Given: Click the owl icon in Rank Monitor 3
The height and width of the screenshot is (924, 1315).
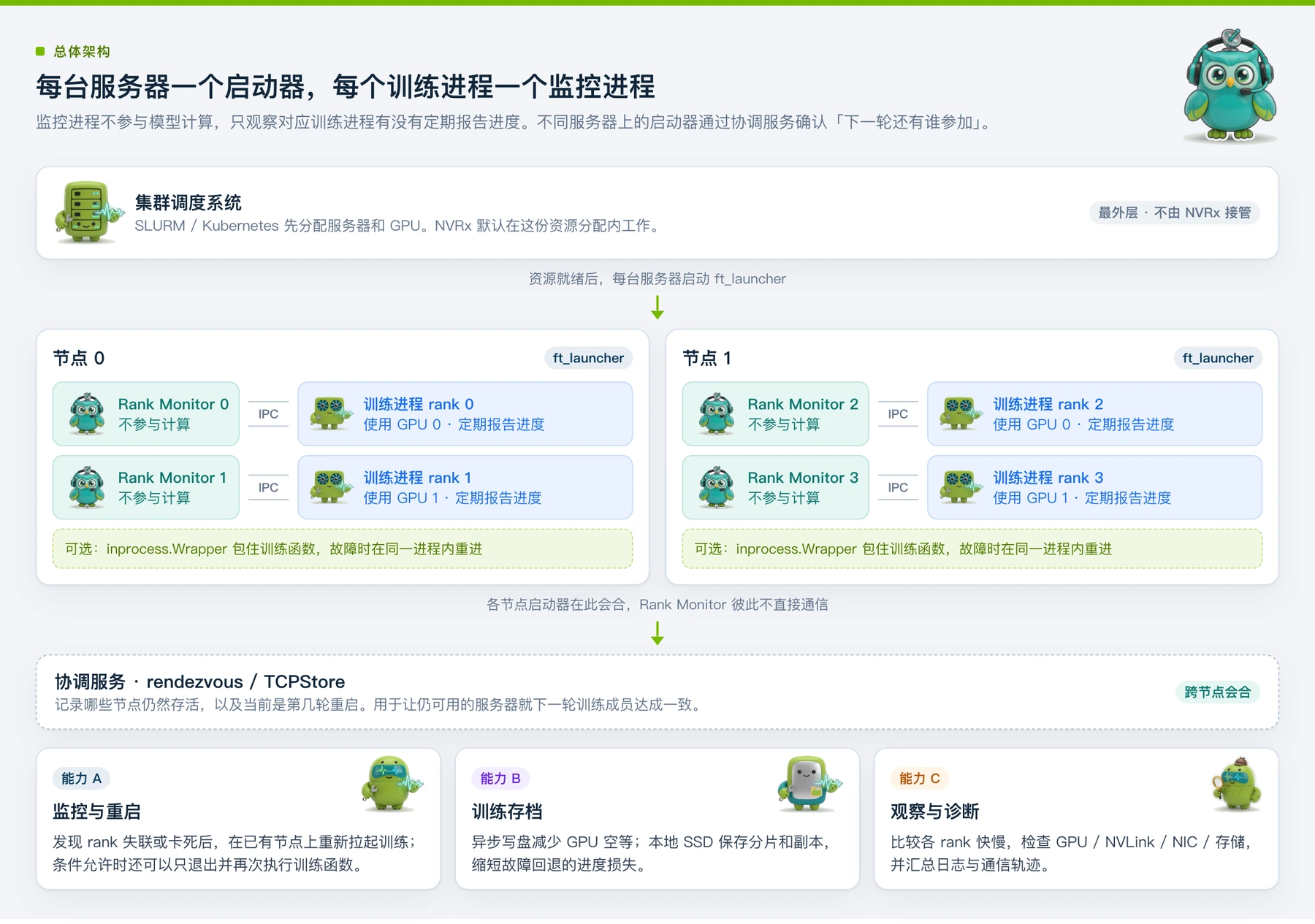Looking at the screenshot, I should click(717, 487).
